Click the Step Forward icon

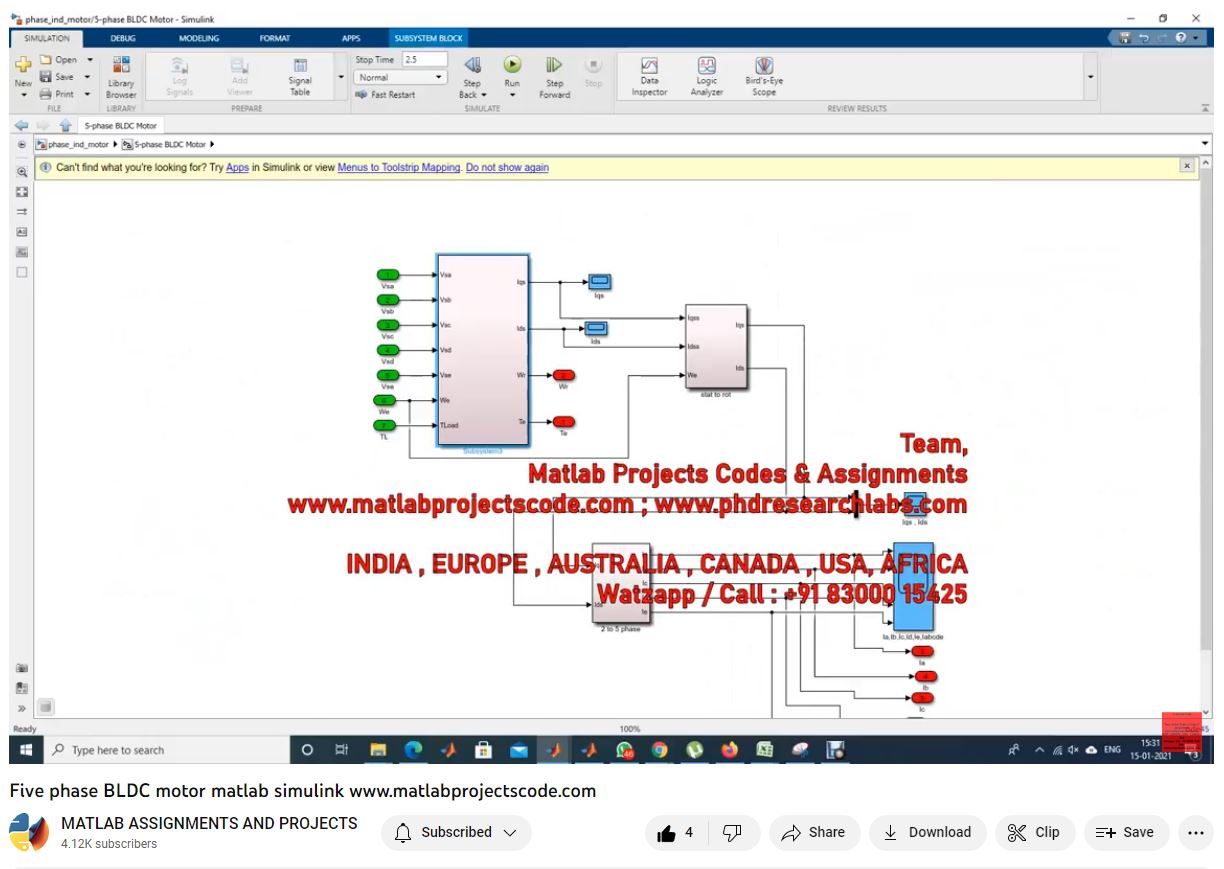554,66
